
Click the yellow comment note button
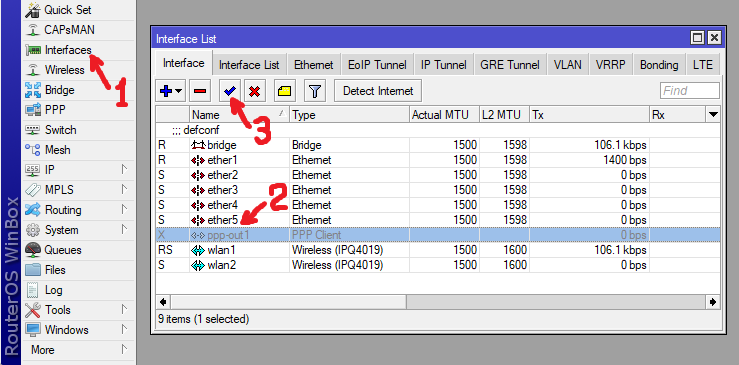pyautogui.click(x=284, y=91)
